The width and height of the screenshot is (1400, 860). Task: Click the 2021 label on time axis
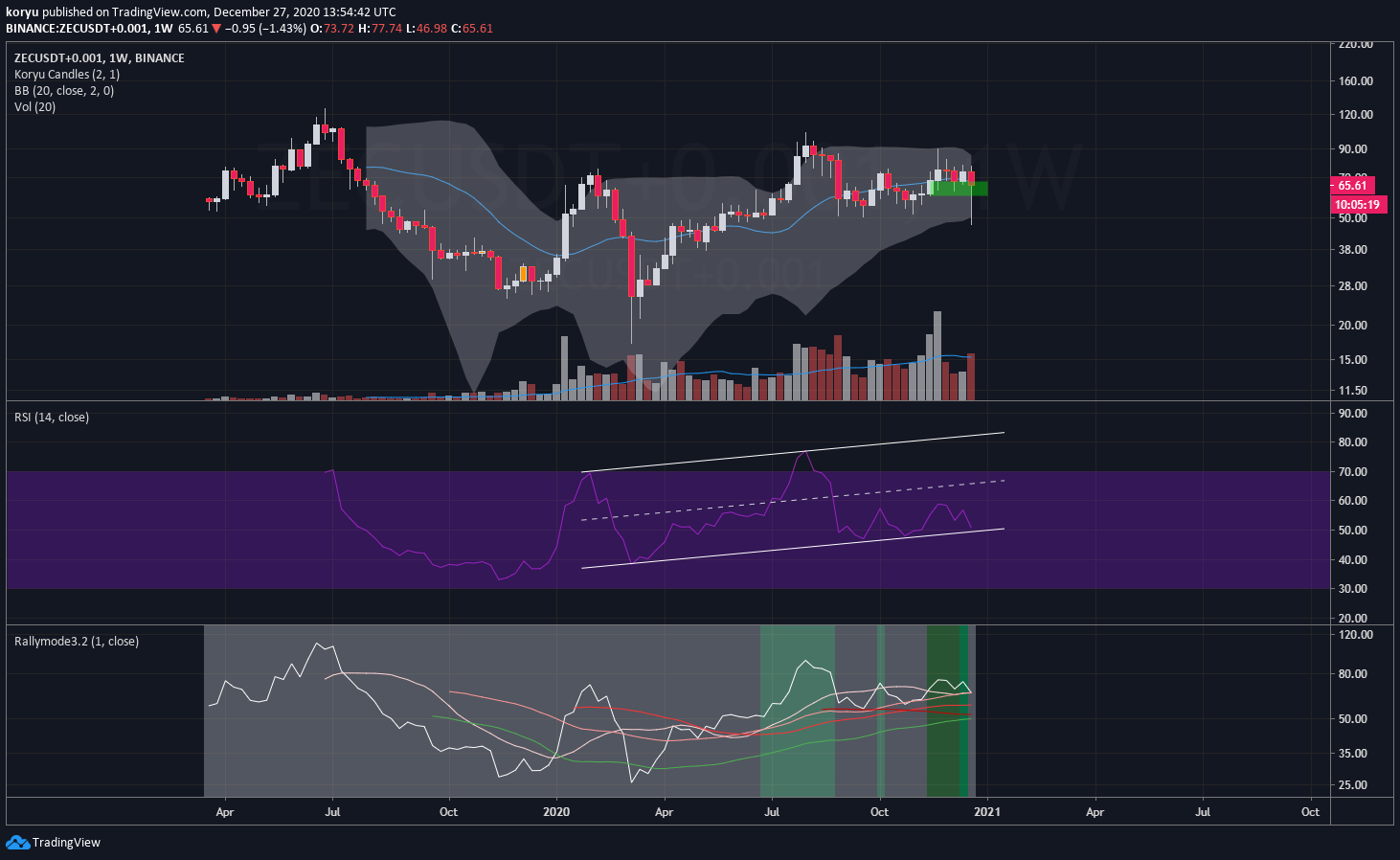987,812
